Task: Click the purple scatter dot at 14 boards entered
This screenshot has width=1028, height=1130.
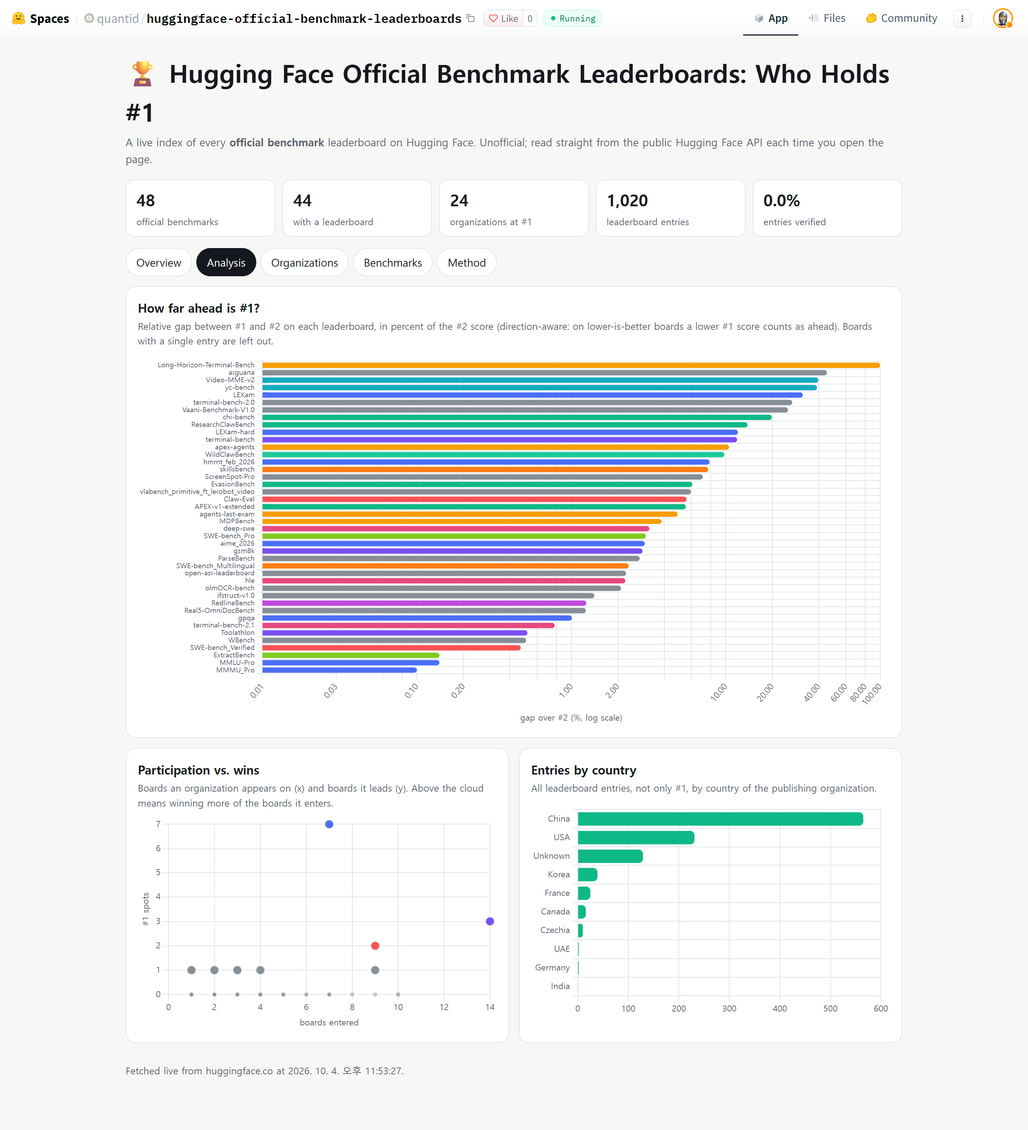Action: click(x=490, y=921)
